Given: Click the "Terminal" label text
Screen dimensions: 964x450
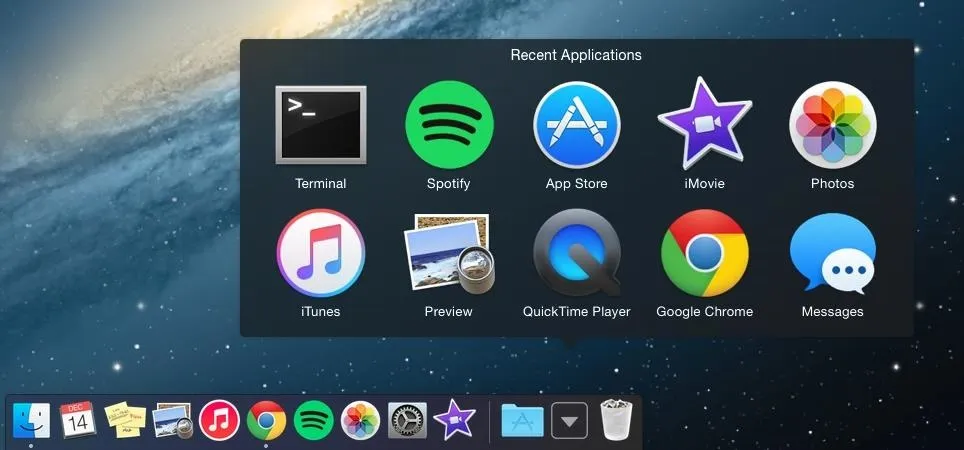Looking at the screenshot, I should pos(320,183).
